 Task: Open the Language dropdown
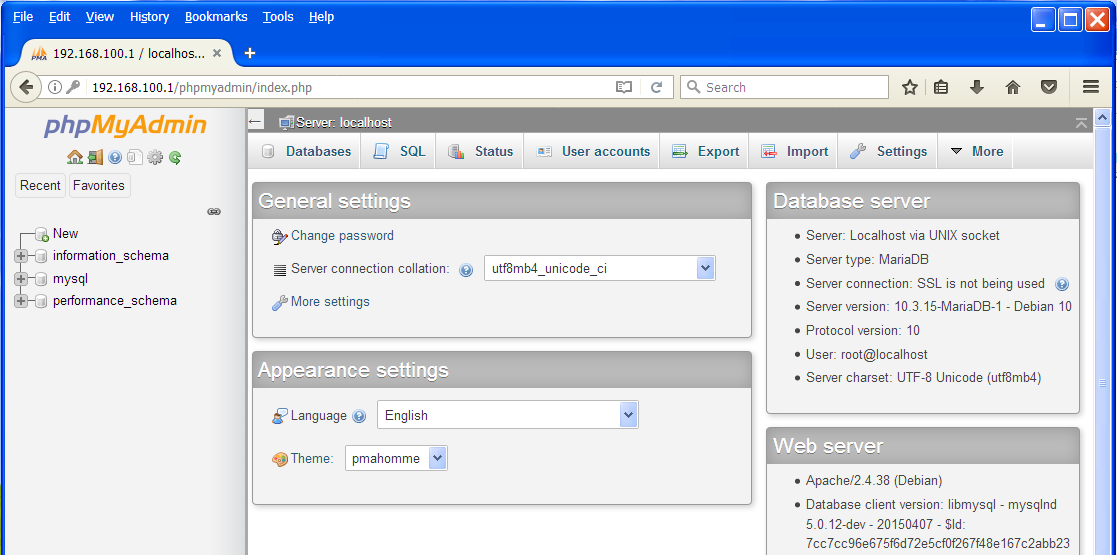pyautogui.click(x=507, y=415)
